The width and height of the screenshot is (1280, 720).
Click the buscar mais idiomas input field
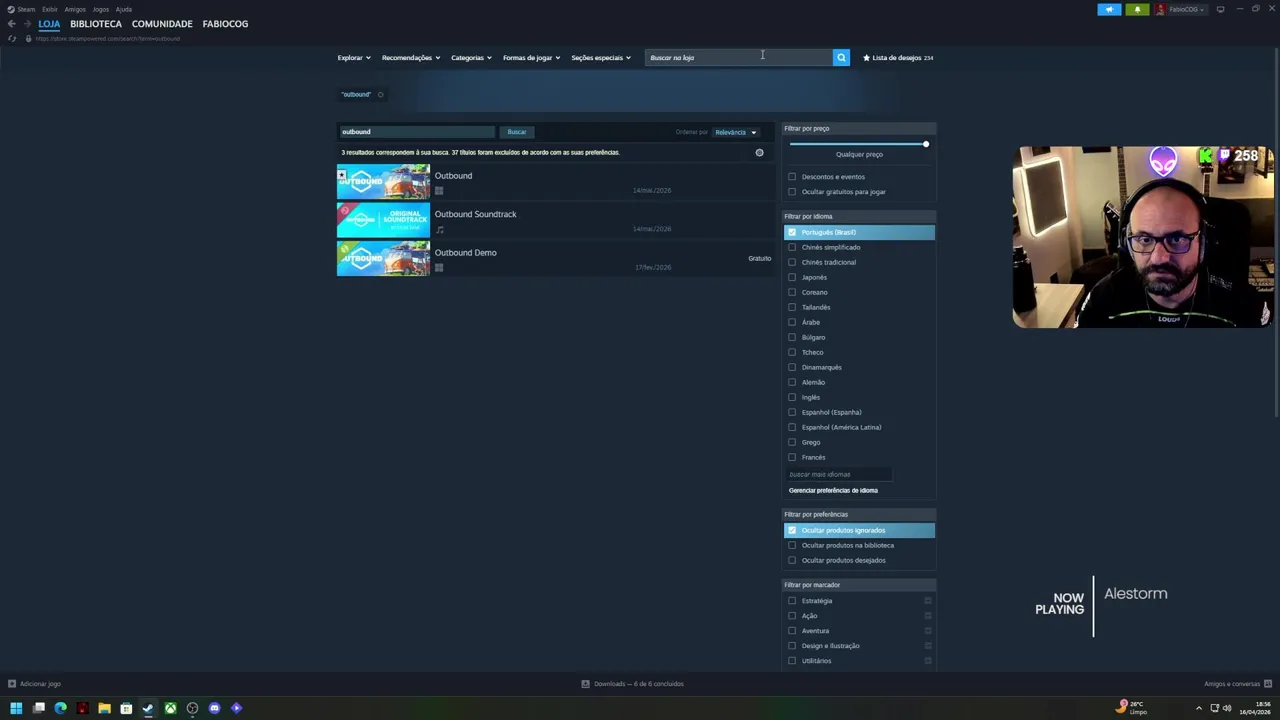tap(839, 474)
